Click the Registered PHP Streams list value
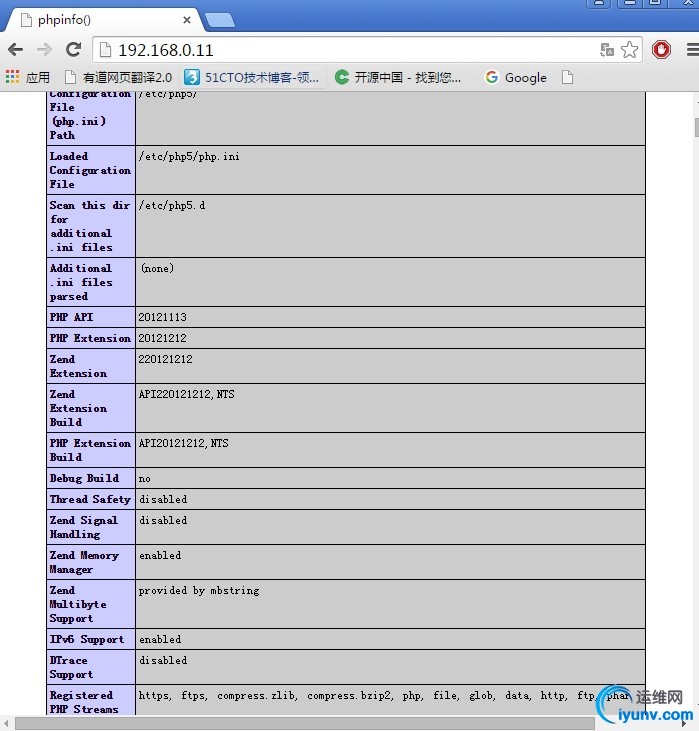This screenshot has width=699, height=731. 385,696
